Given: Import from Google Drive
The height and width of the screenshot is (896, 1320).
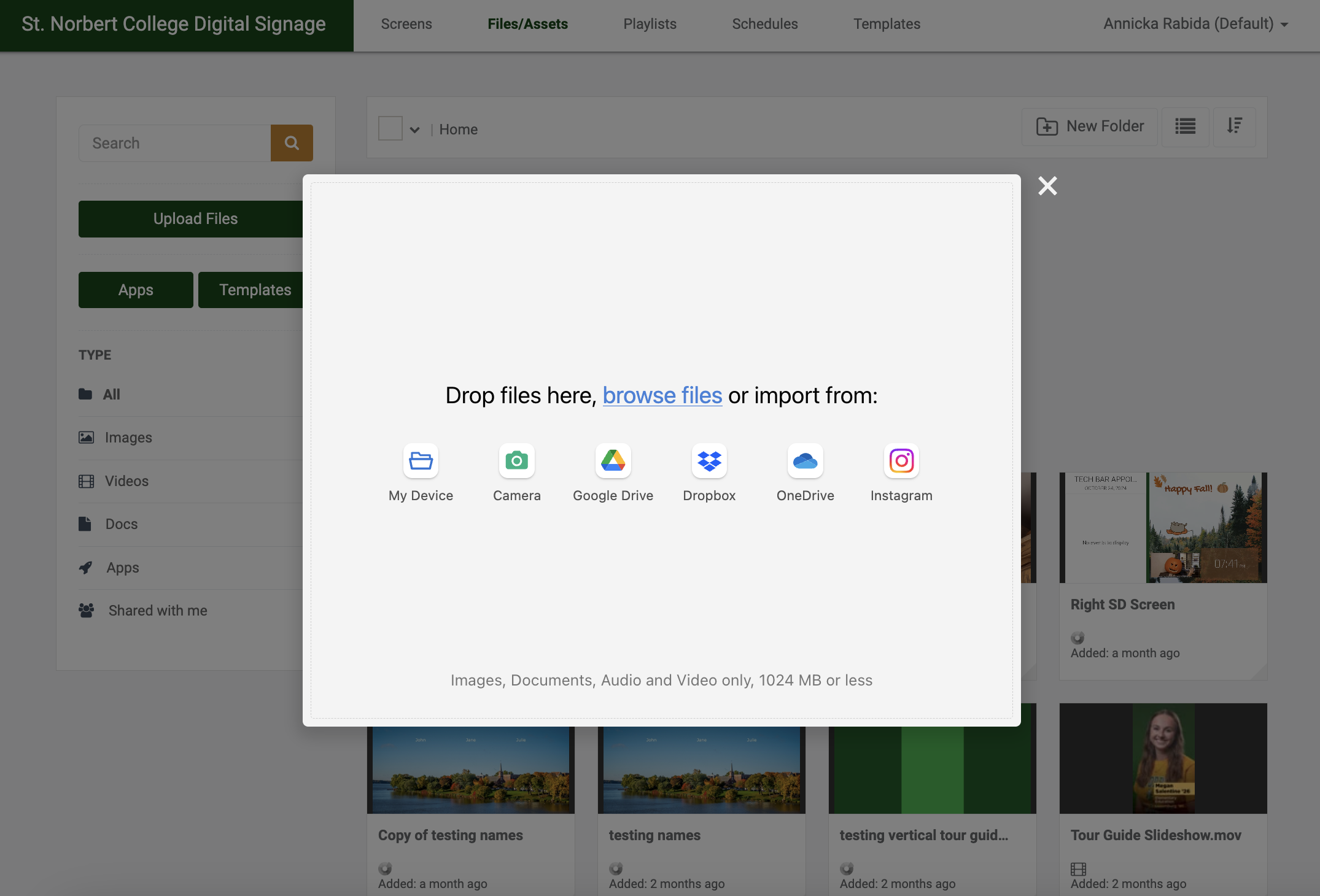Looking at the screenshot, I should [613, 473].
